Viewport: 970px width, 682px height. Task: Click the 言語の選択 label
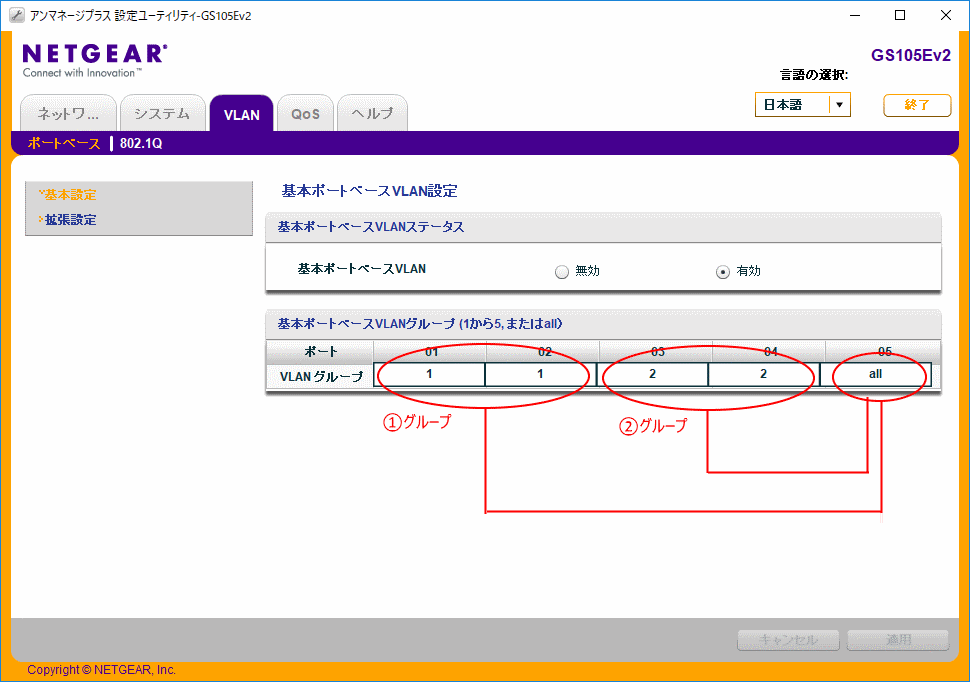click(x=813, y=75)
